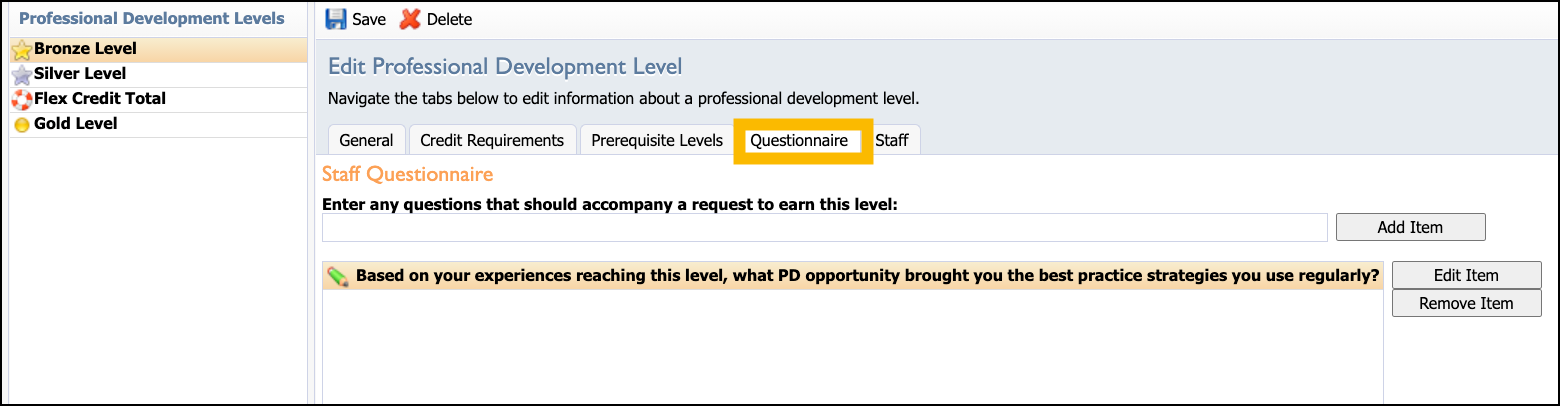
Task: Click the gold coin Gold Level icon
Action: 21,125
